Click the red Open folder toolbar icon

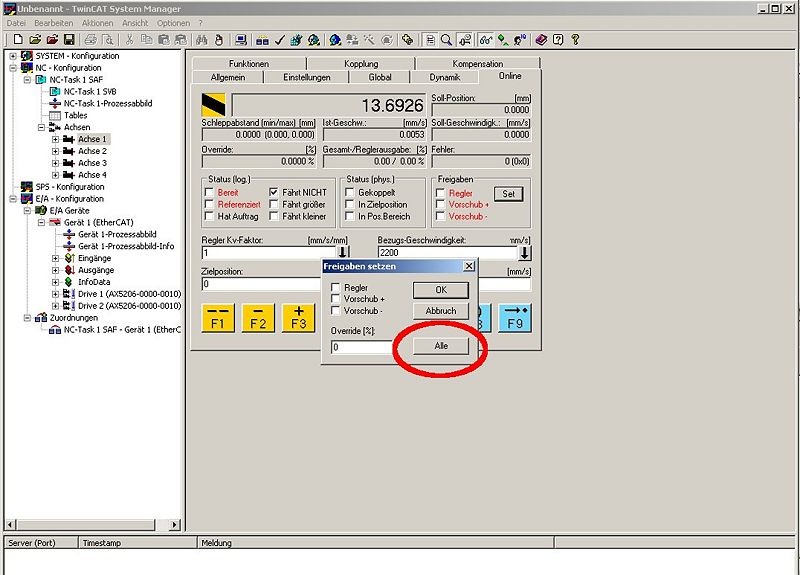(52, 39)
